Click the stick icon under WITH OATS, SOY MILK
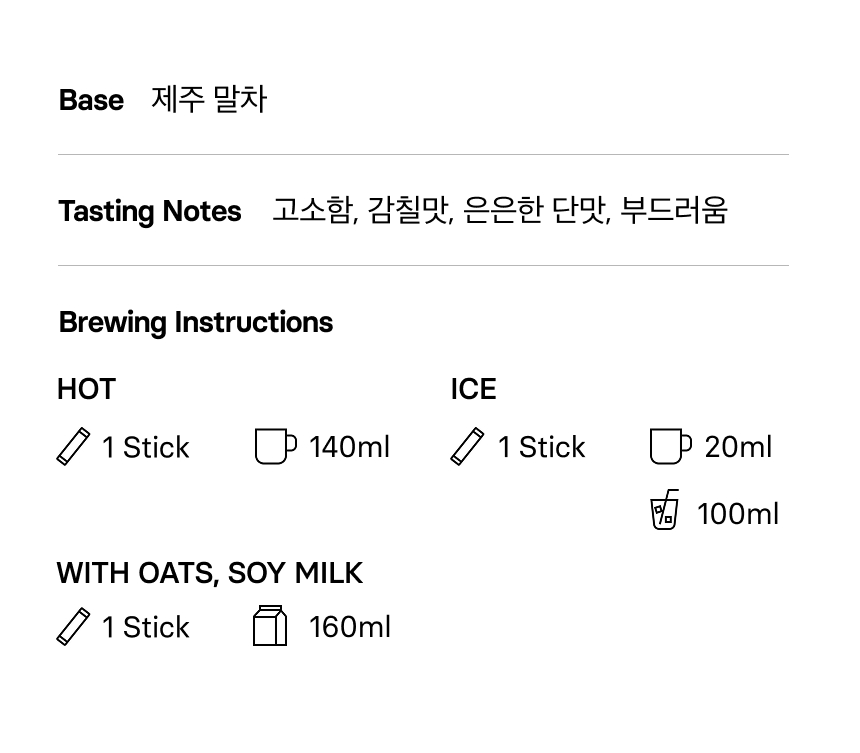The width and height of the screenshot is (860, 753). click(73, 627)
